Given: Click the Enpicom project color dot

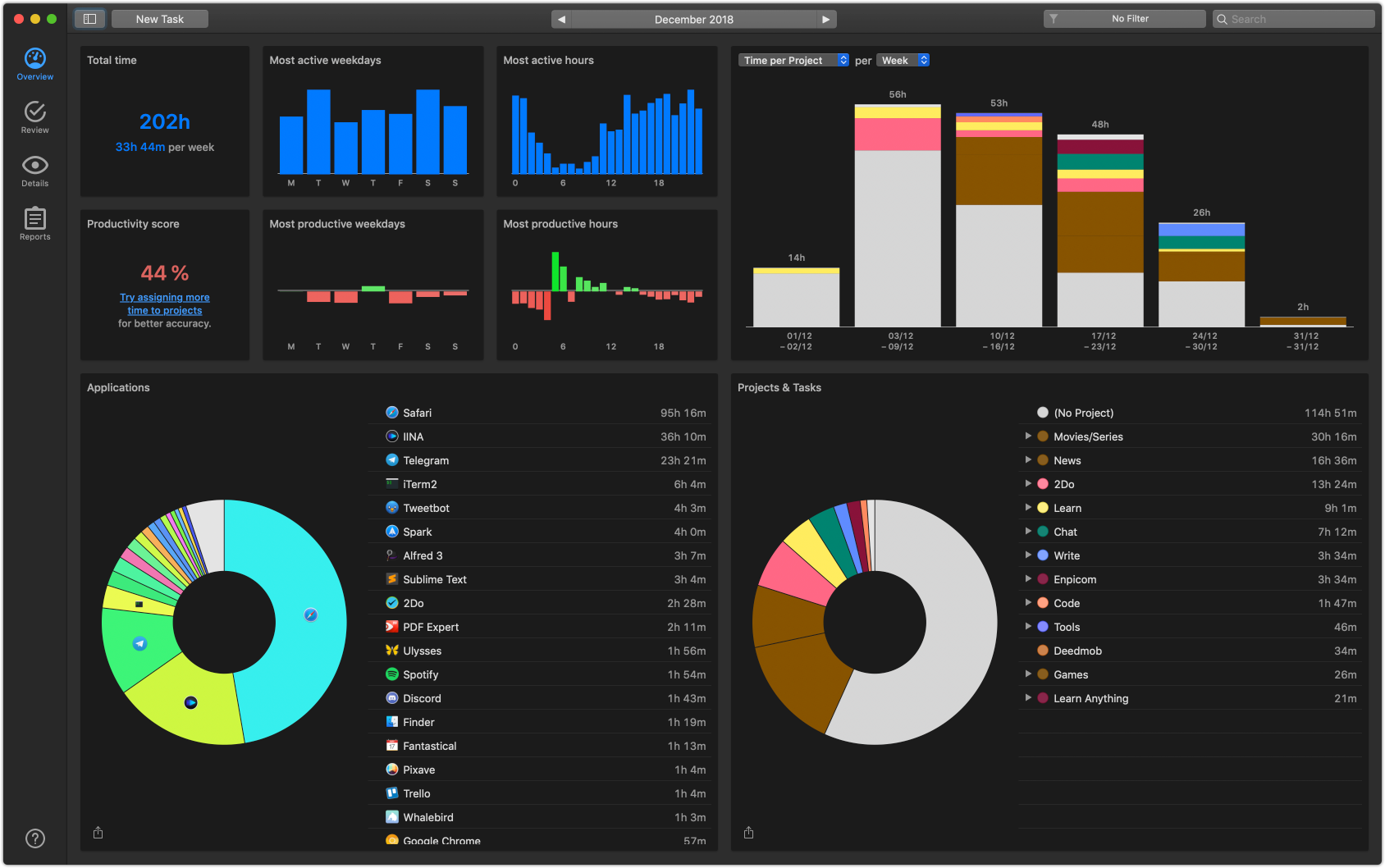Looking at the screenshot, I should pos(1043,579).
